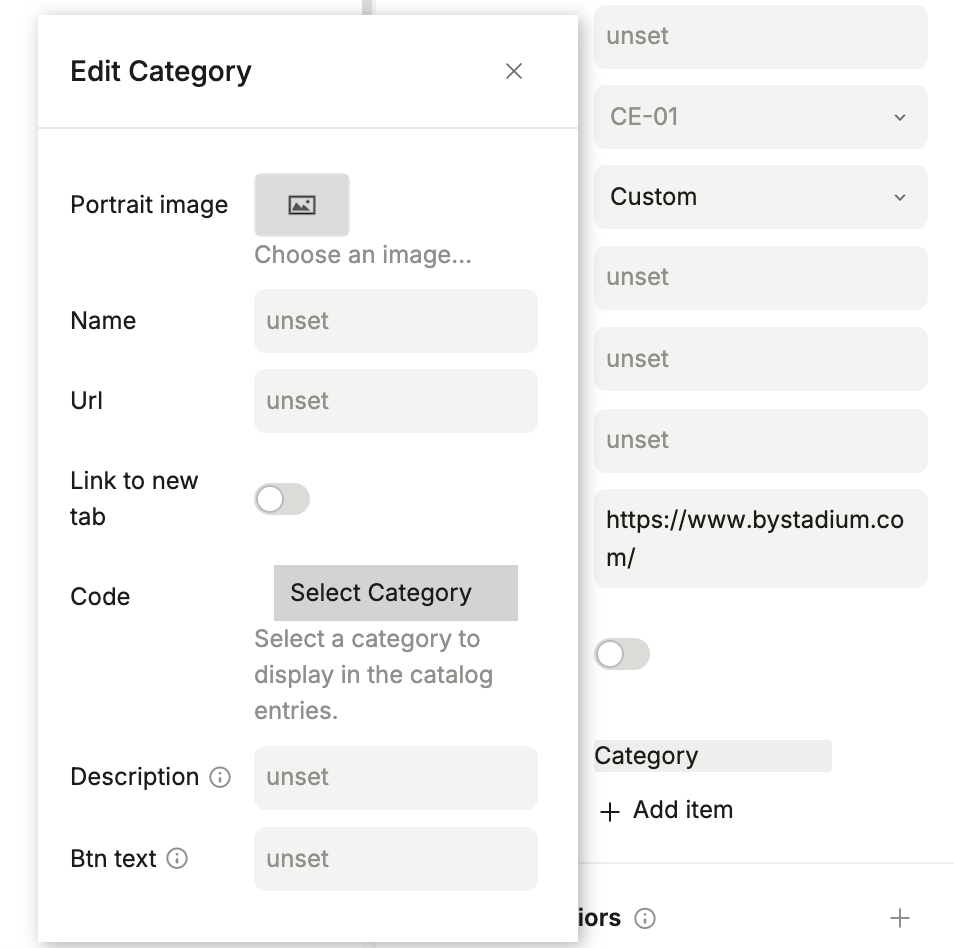Click the Name input field
This screenshot has width=954, height=948.
395,321
